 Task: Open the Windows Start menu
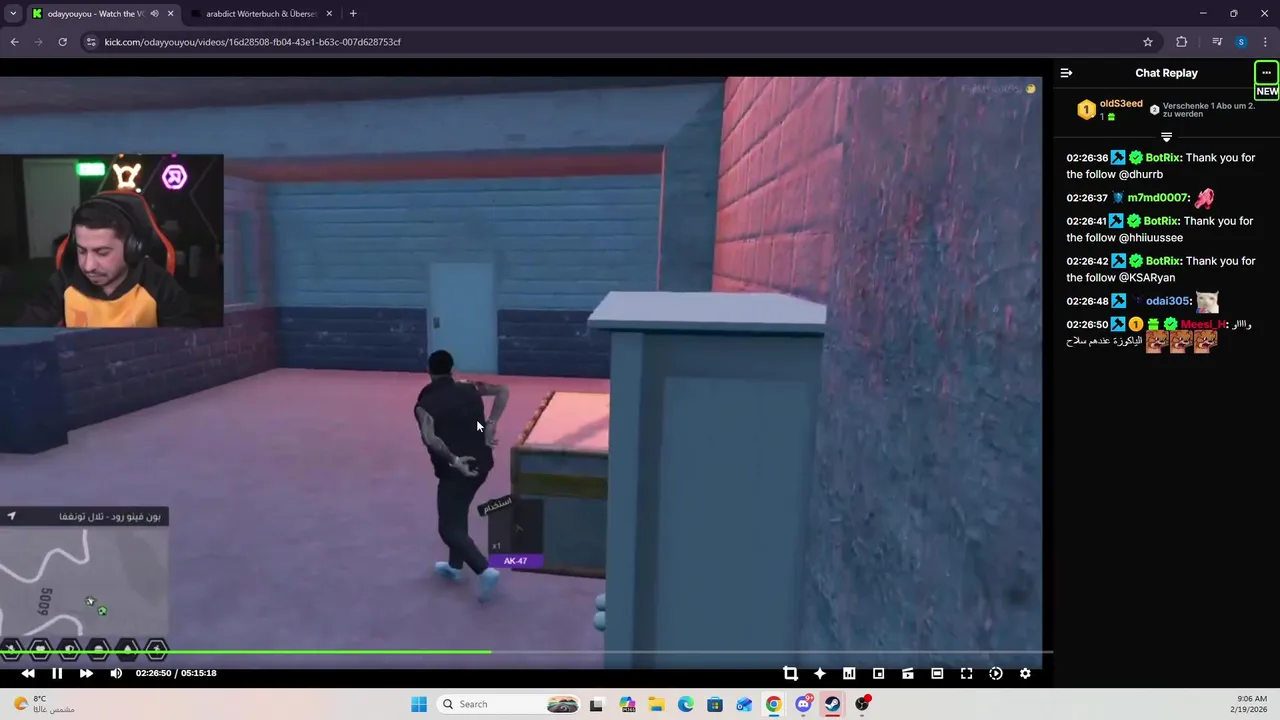[419, 704]
